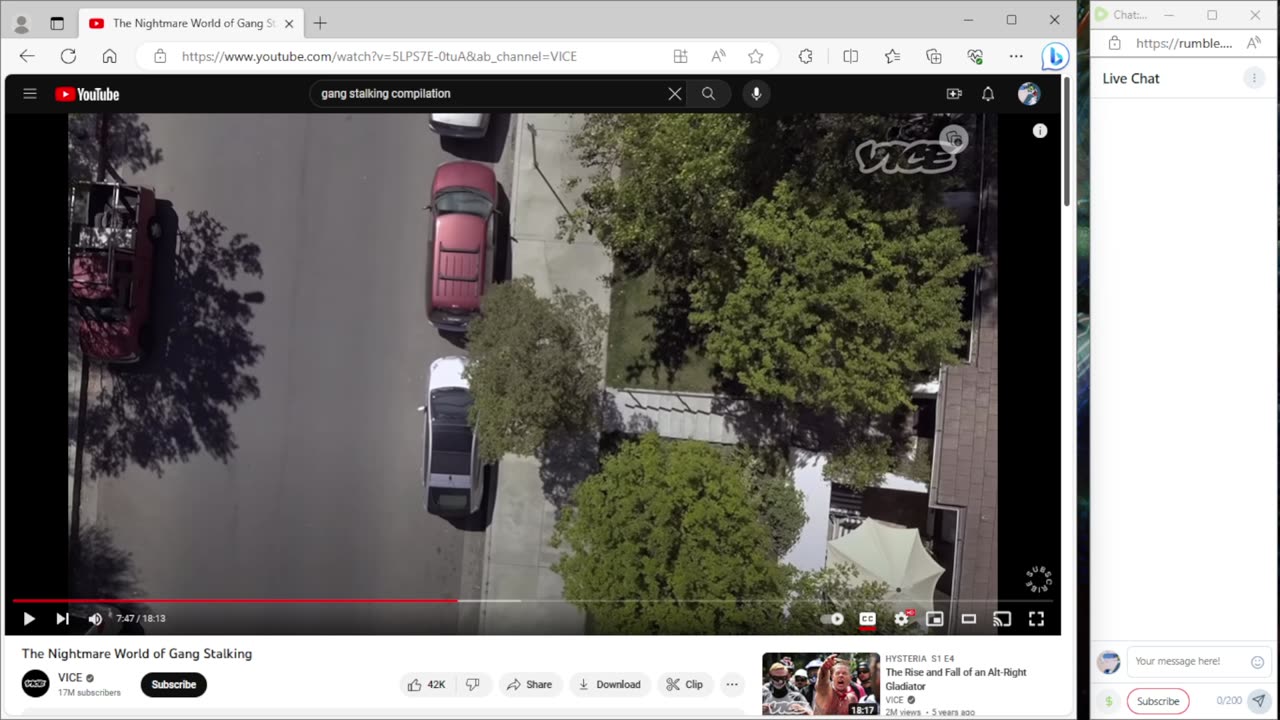The image size is (1280, 720).
Task: Open the YouTube Create video icon
Action: click(954, 94)
